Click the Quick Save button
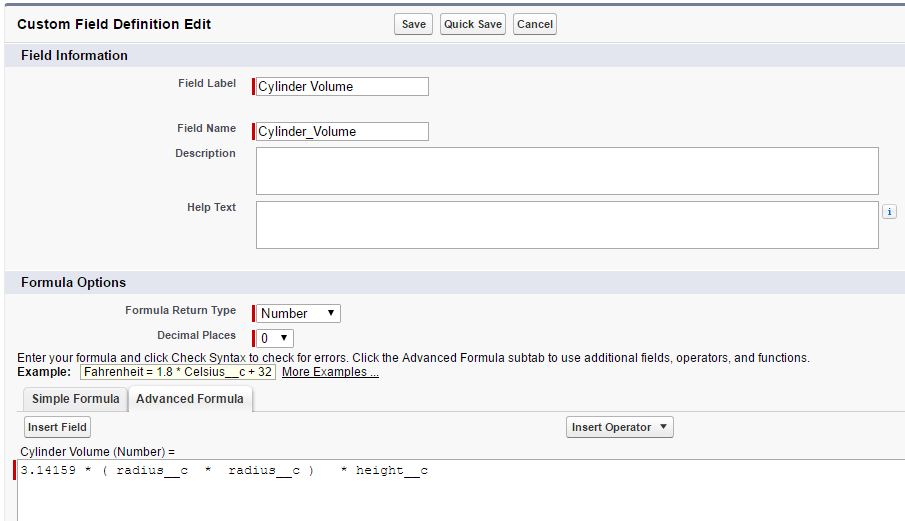Image resolution: width=905 pixels, height=521 pixels. click(x=473, y=24)
